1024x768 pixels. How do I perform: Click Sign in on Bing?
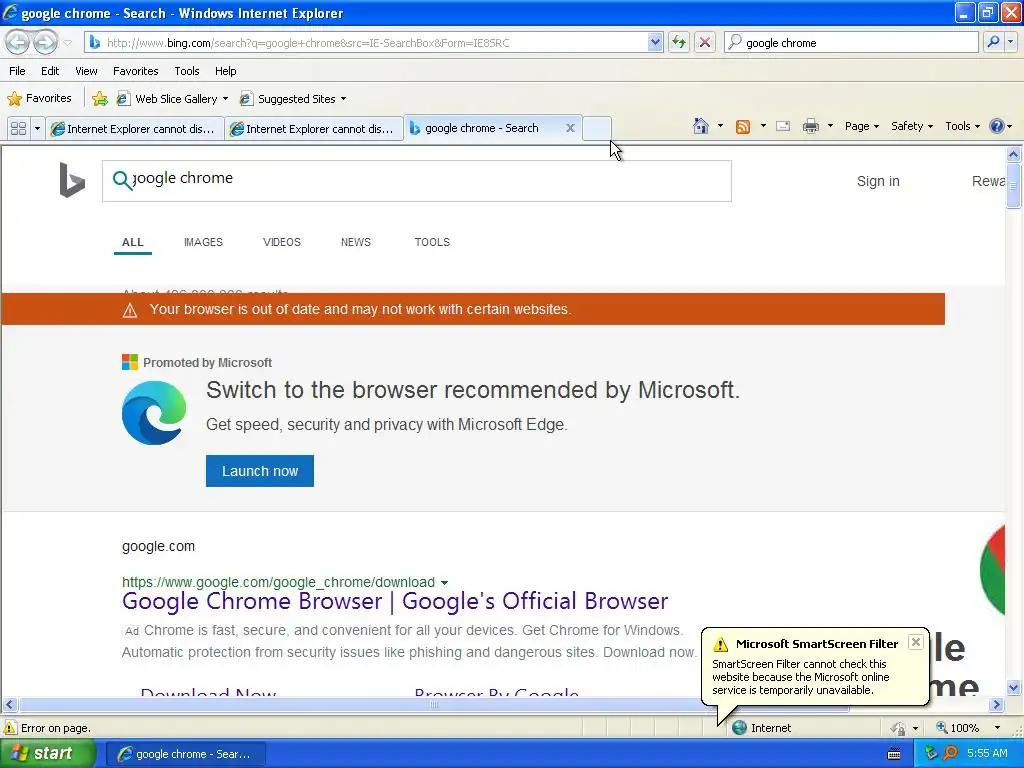878,182
